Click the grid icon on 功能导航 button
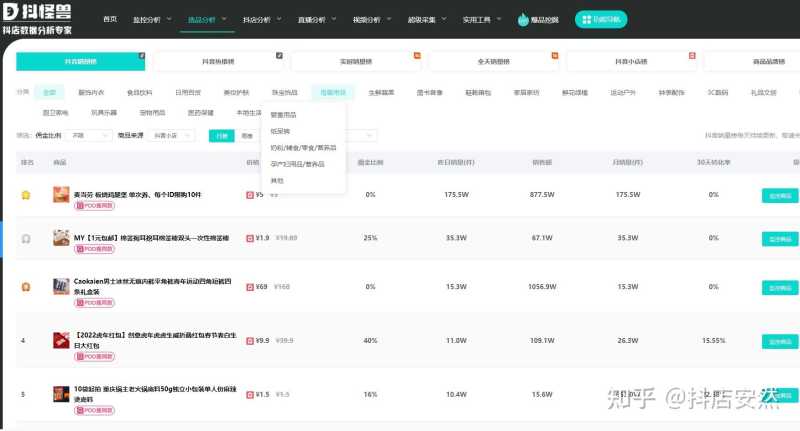Viewport: 800px width, 431px height. 586,19
